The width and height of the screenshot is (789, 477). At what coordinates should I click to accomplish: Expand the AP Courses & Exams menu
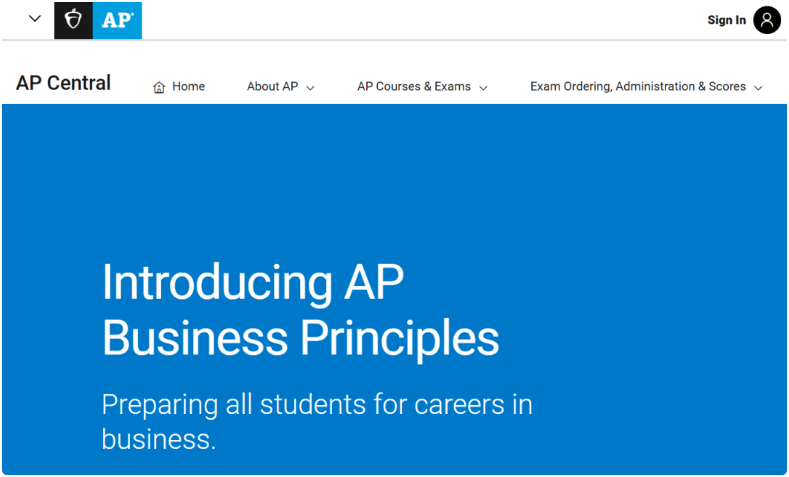pos(423,87)
